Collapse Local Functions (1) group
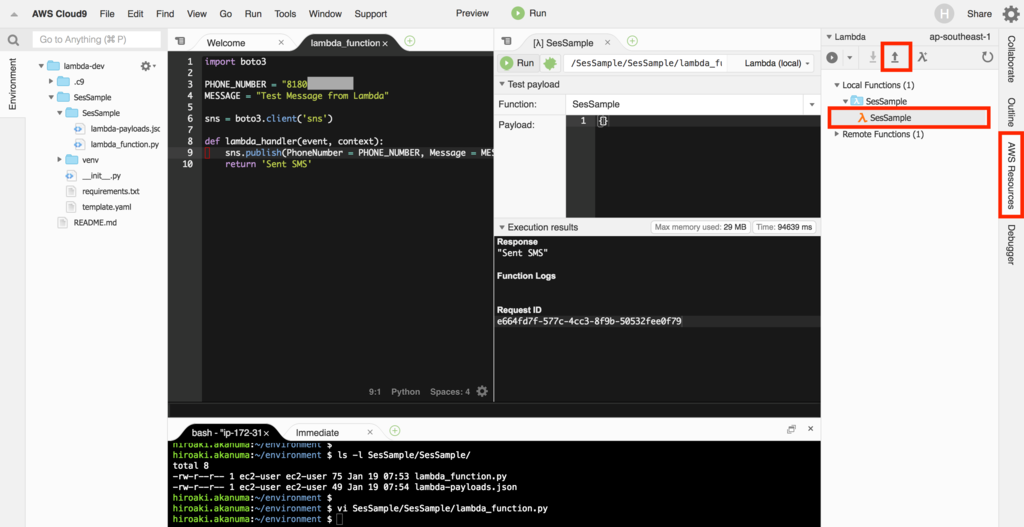Screen dimensions: 1024x527 pos(837,86)
